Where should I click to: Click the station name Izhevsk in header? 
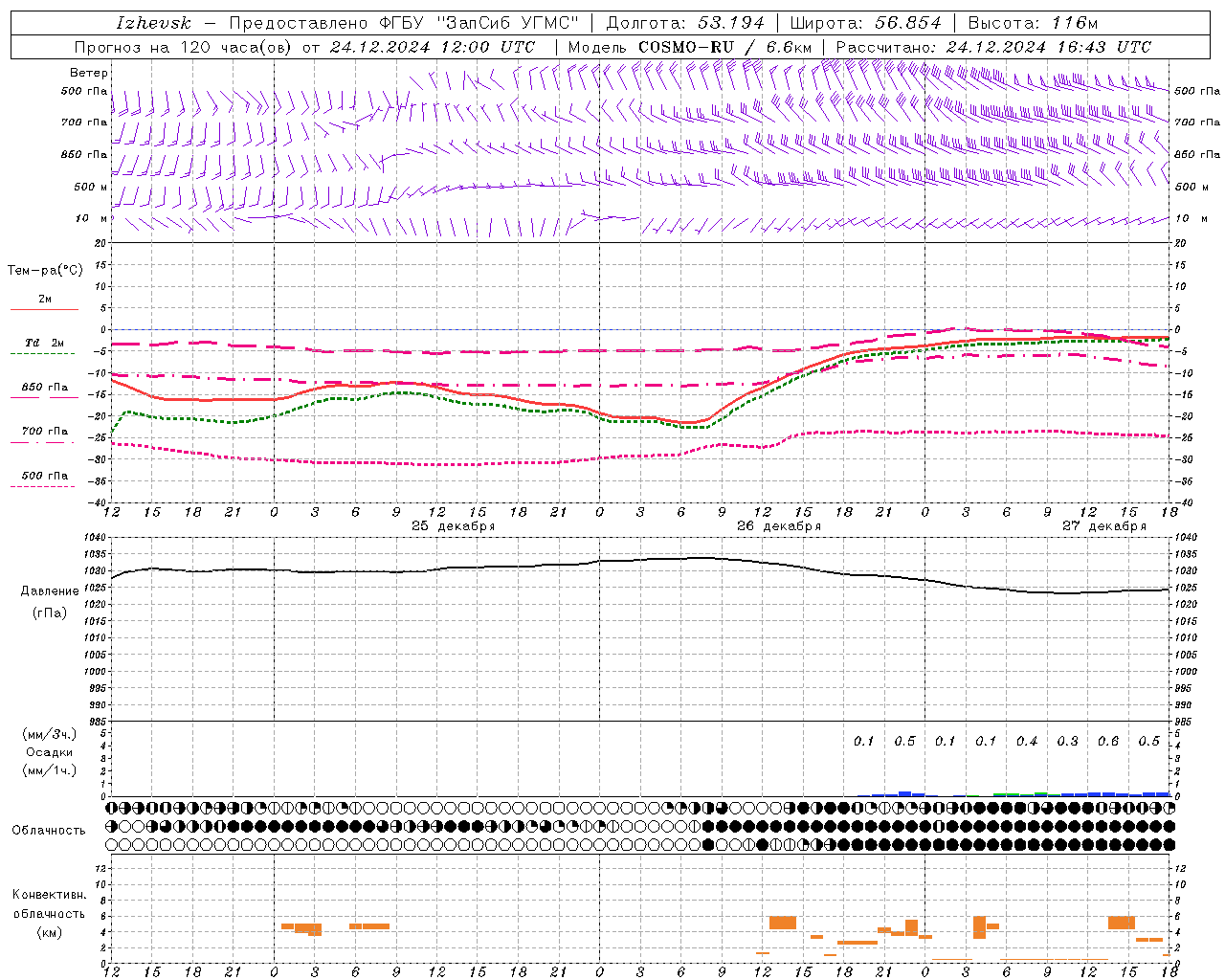click(x=153, y=23)
